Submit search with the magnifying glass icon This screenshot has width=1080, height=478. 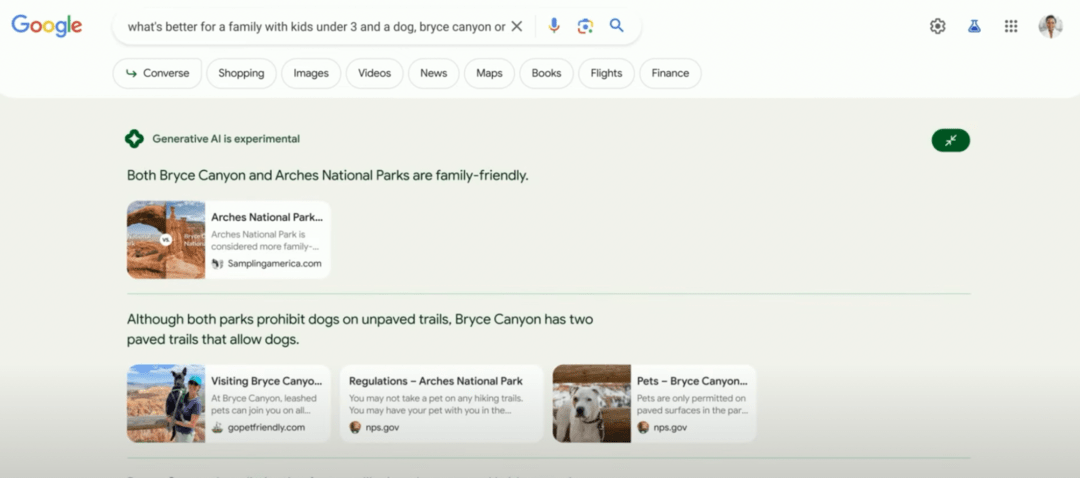pos(616,25)
